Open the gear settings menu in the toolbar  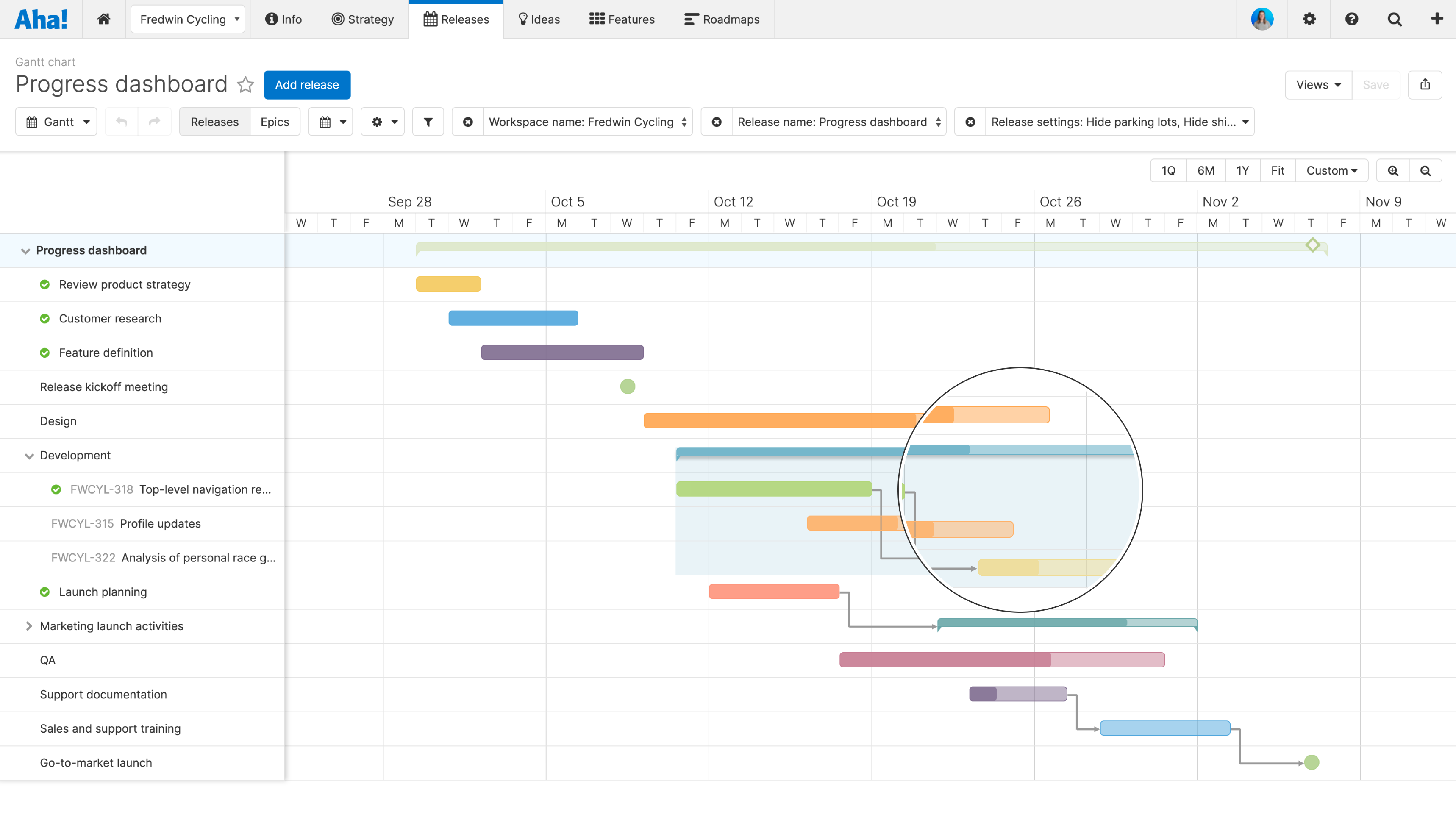(382, 122)
